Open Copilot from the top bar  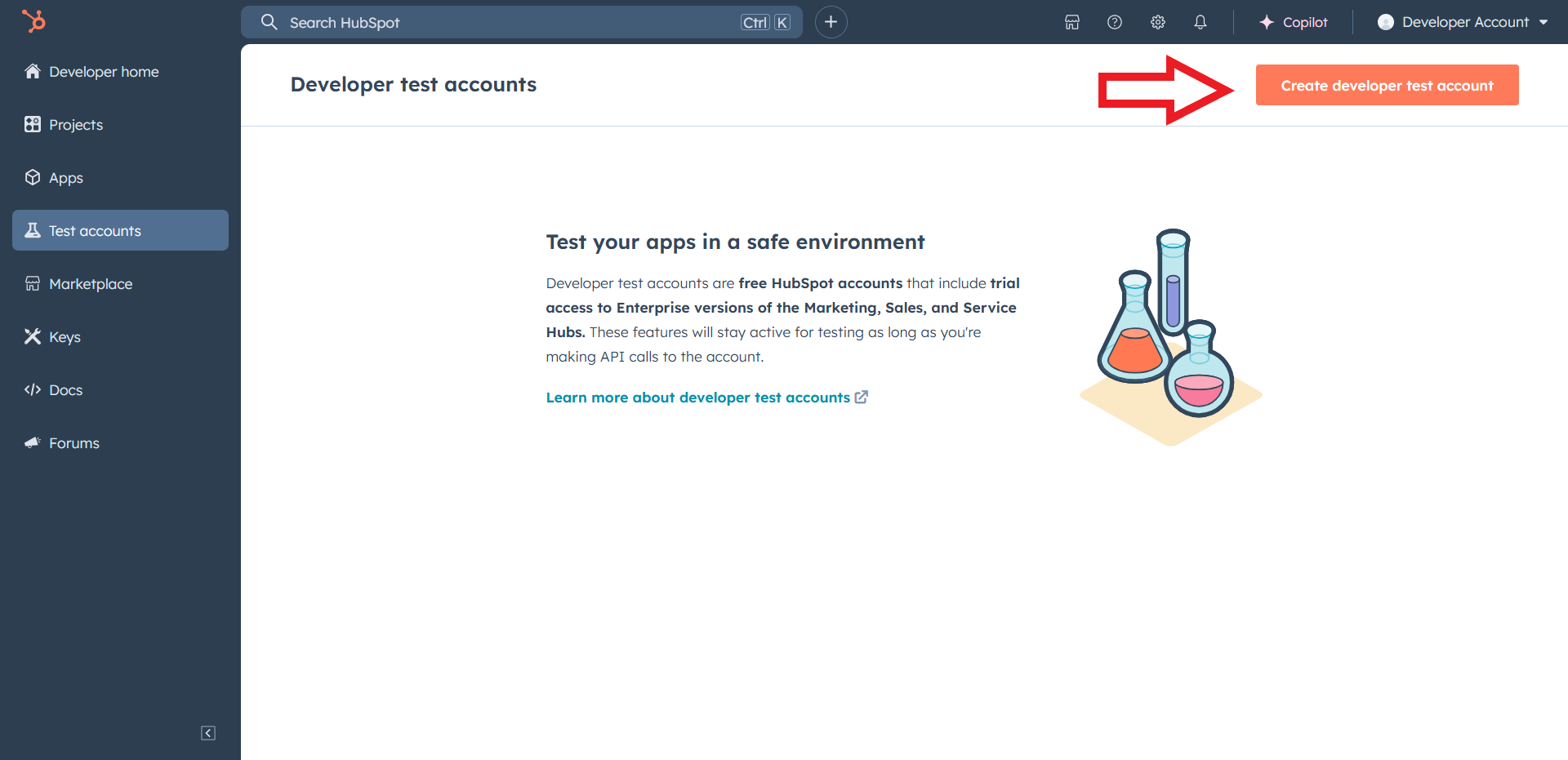pos(1293,22)
